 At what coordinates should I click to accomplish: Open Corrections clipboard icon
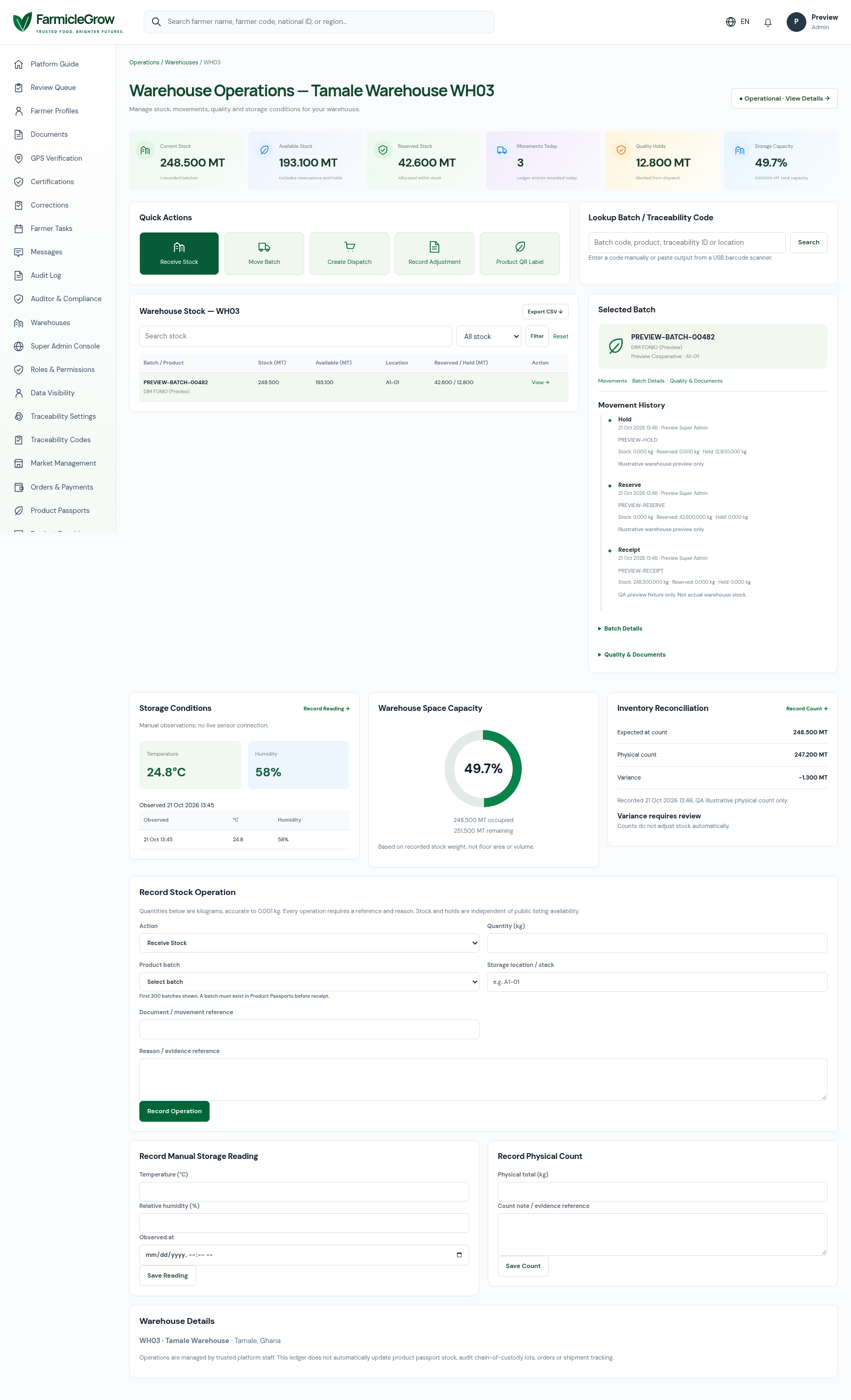point(19,205)
